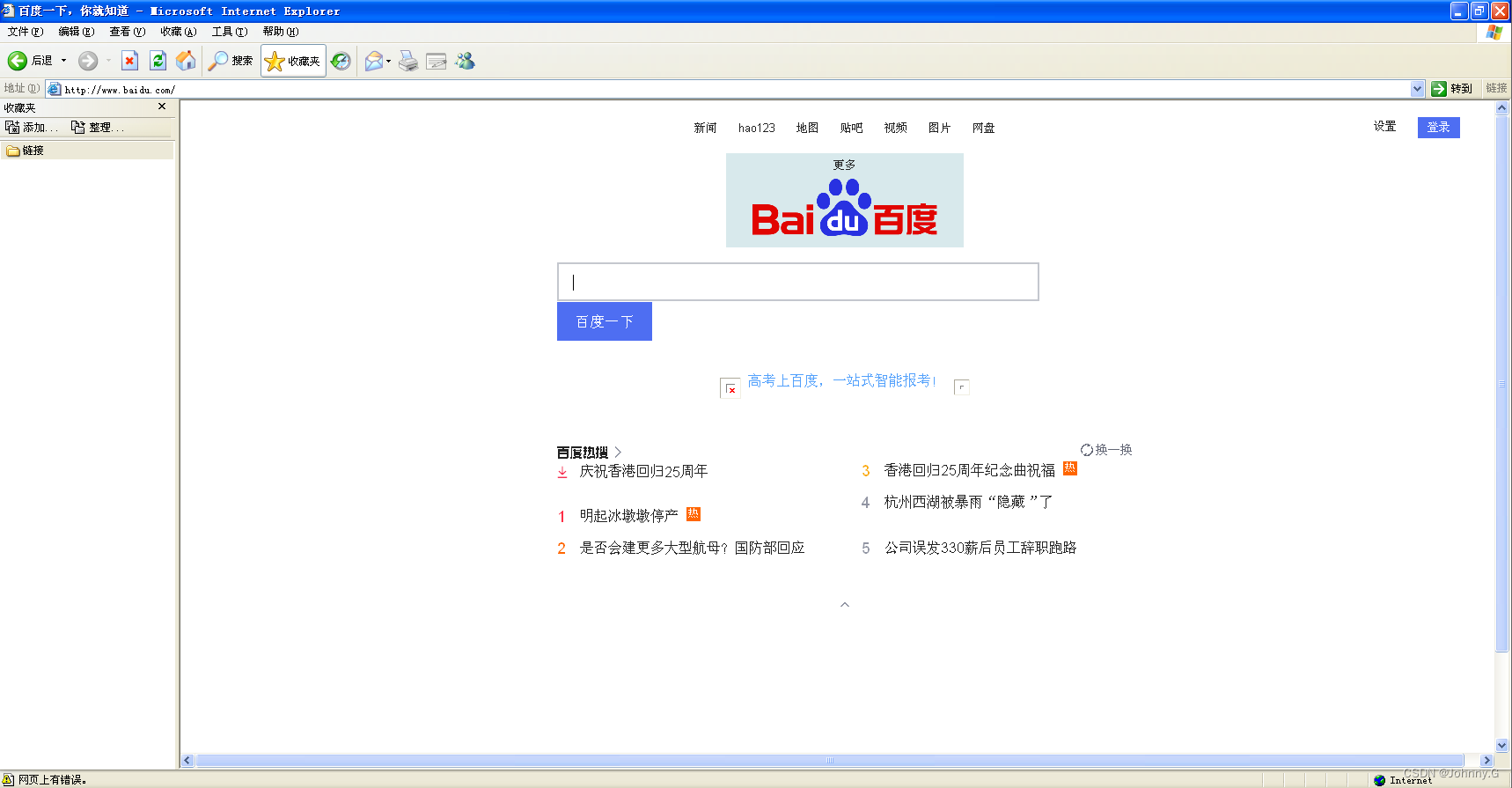The image size is (1512, 788).
Task: Click the 换一换 refresh icon
Action: point(1087,450)
